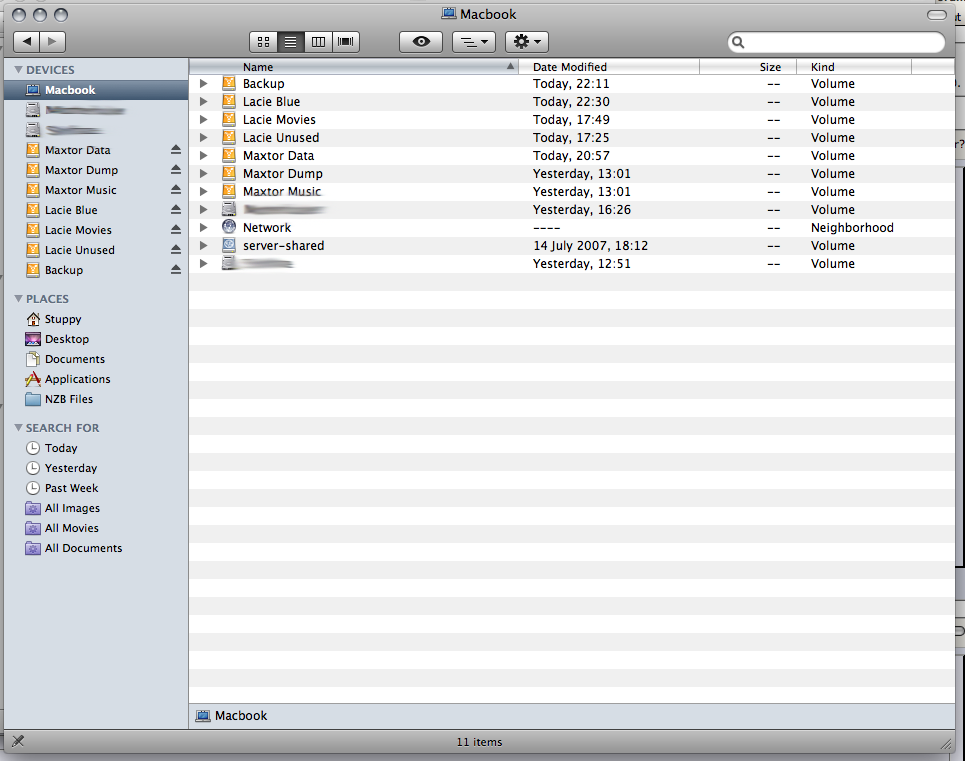Click 'Today, 22:30' date cell

[571, 102]
